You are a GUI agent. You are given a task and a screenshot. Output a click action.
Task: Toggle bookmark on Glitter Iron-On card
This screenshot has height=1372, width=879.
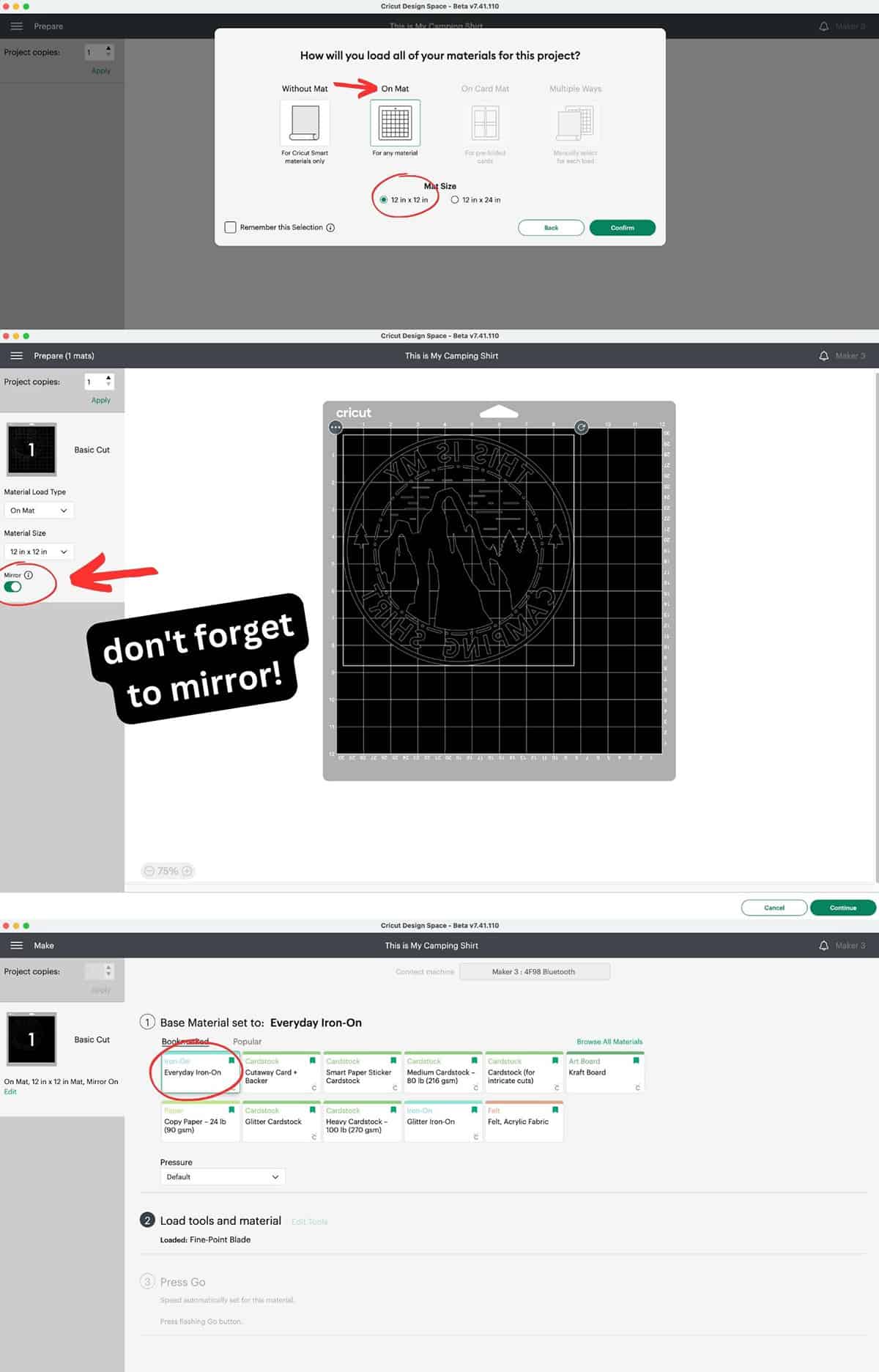pyautogui.click(x=475, y=1110)
